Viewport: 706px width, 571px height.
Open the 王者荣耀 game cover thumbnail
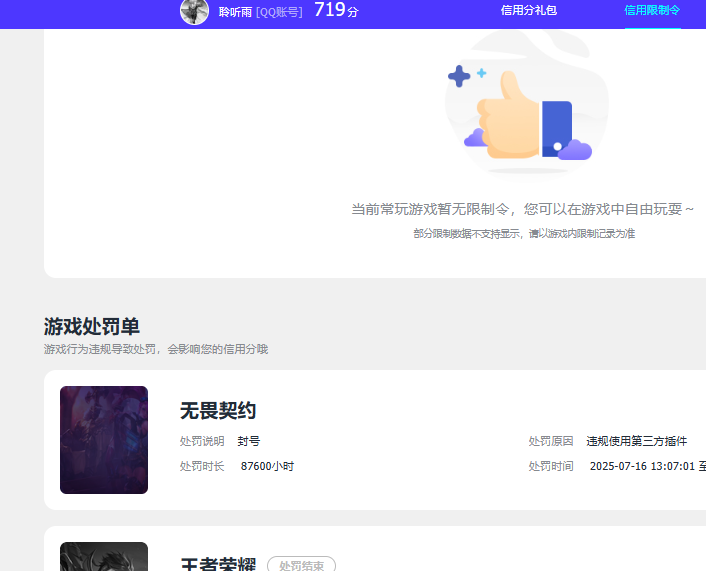click(104, 557)
